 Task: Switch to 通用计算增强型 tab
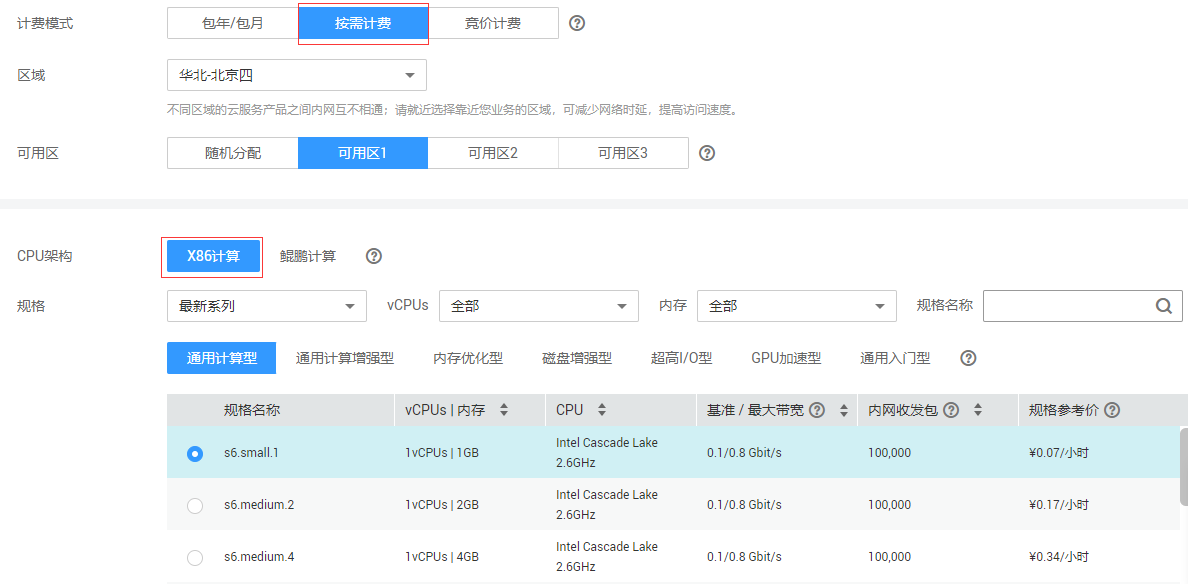pos(345,358)
